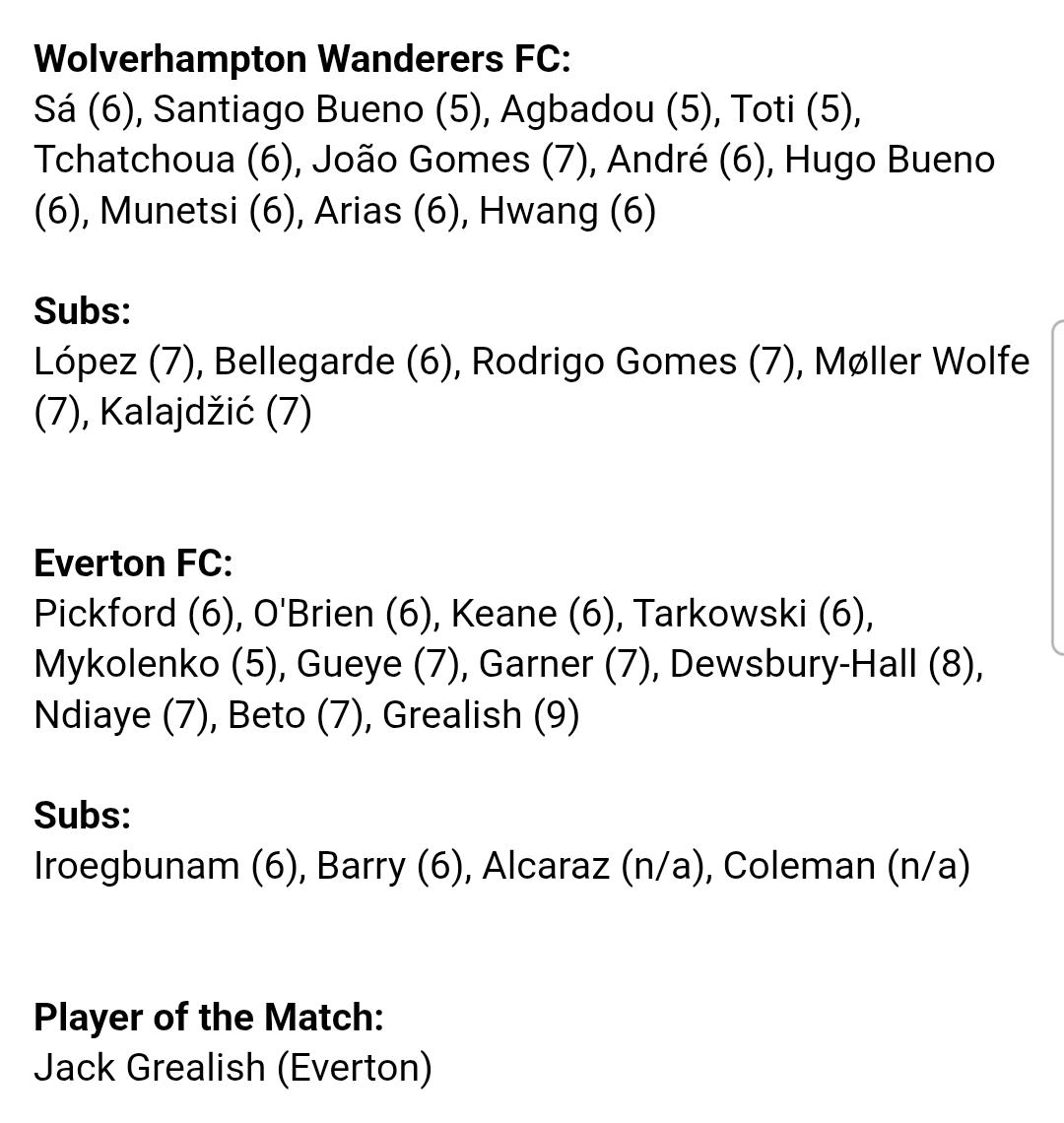1064x1123 pixels.
Task: Click the Wolverhampton Wanderers FC heading
Action: [x=302, y=58]
